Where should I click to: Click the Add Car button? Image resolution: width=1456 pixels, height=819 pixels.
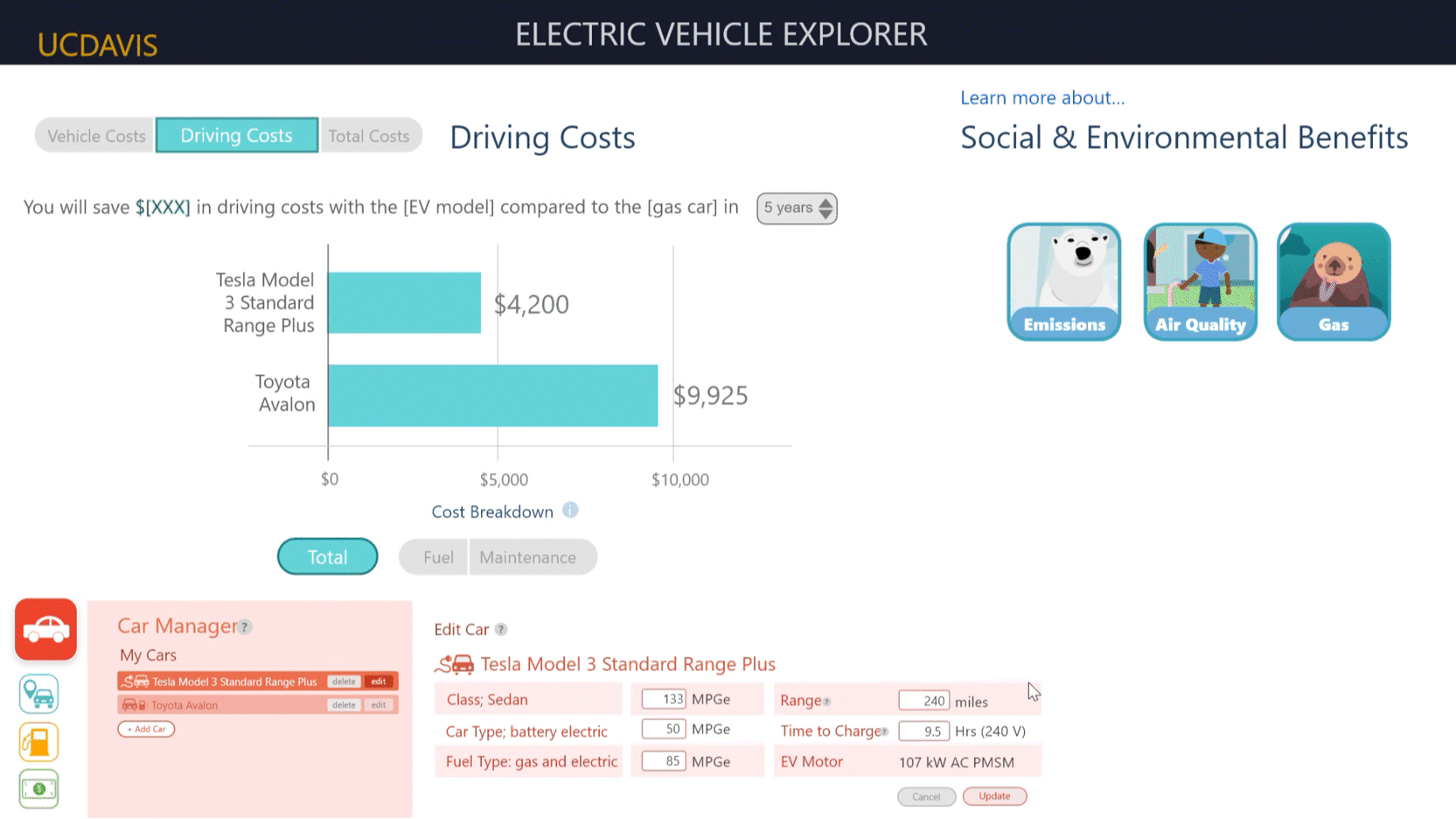tap(146, 729)
